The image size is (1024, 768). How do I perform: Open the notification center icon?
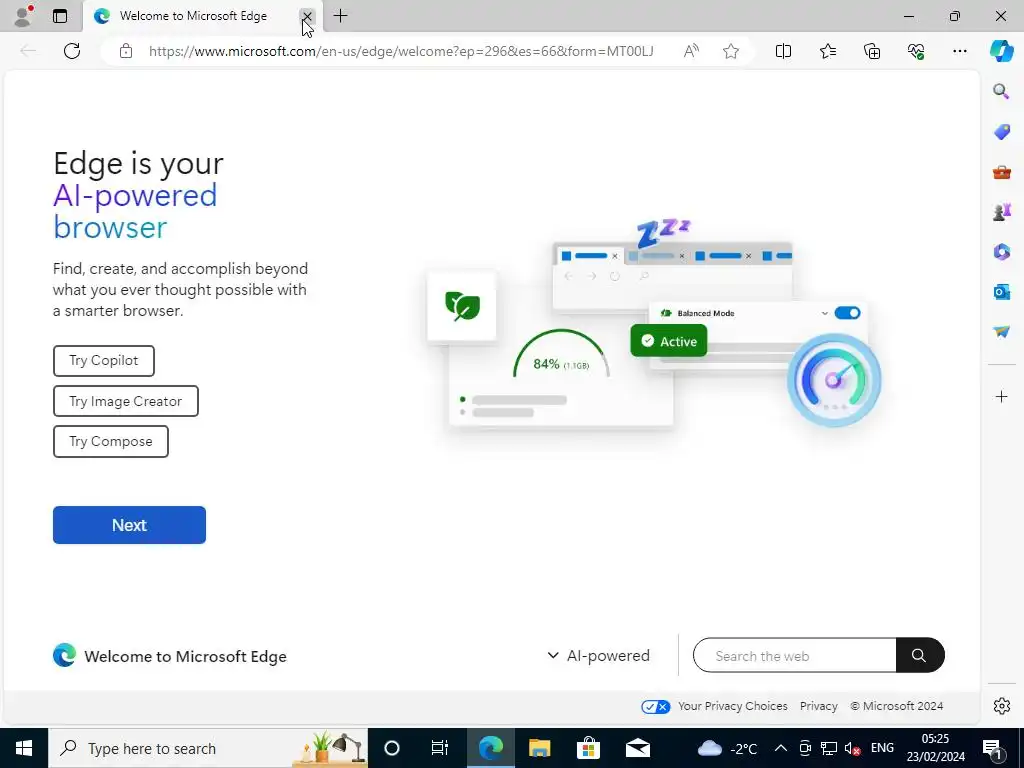(993, 748)
